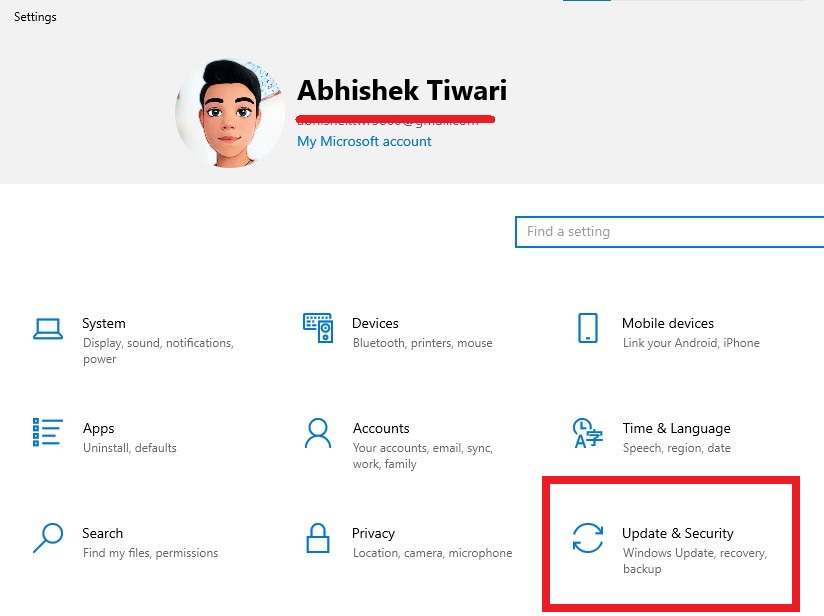Click 'Link your Android, iPhone' description
The width and height of the screenshot is (824, 616).
(x=691, y=343)
